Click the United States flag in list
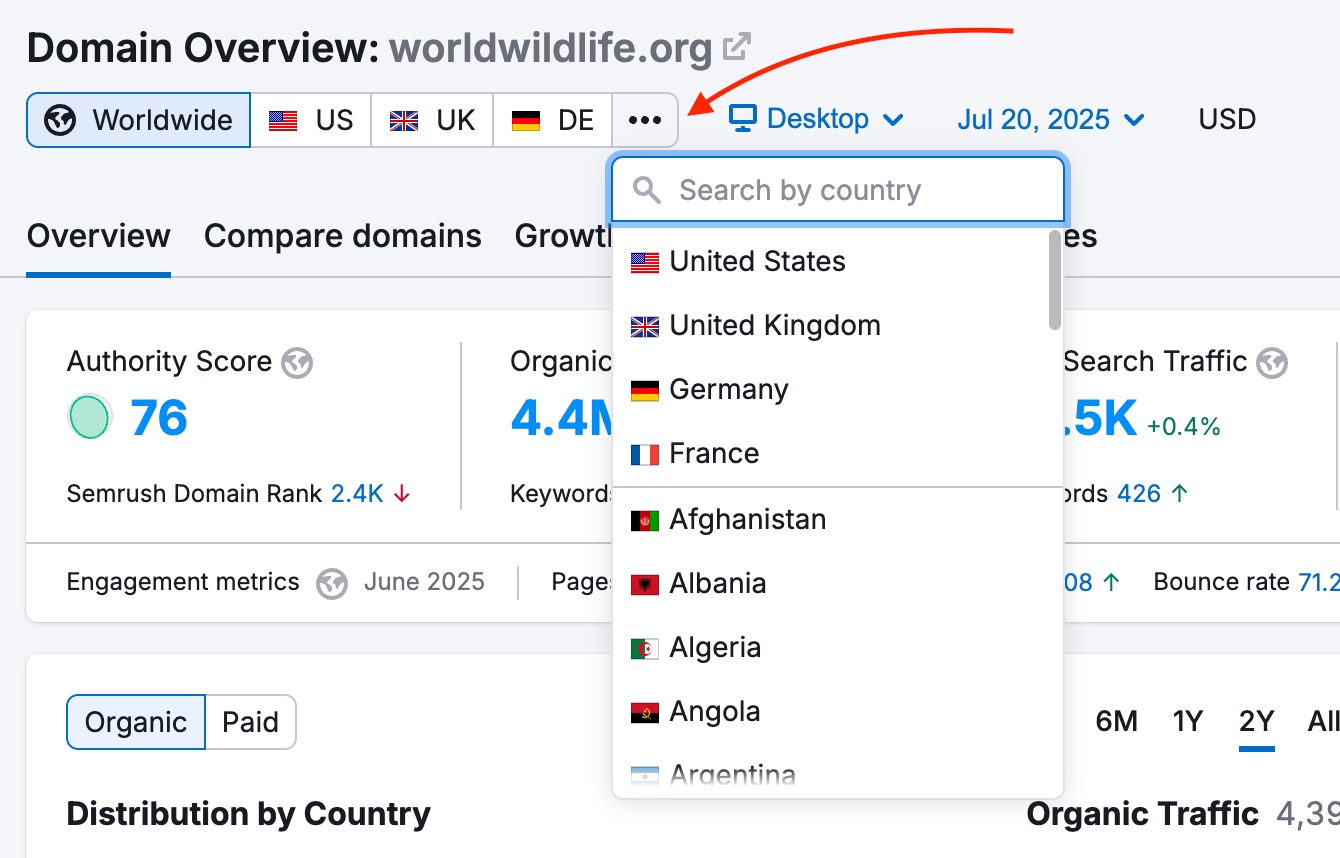 pos(645,263)
